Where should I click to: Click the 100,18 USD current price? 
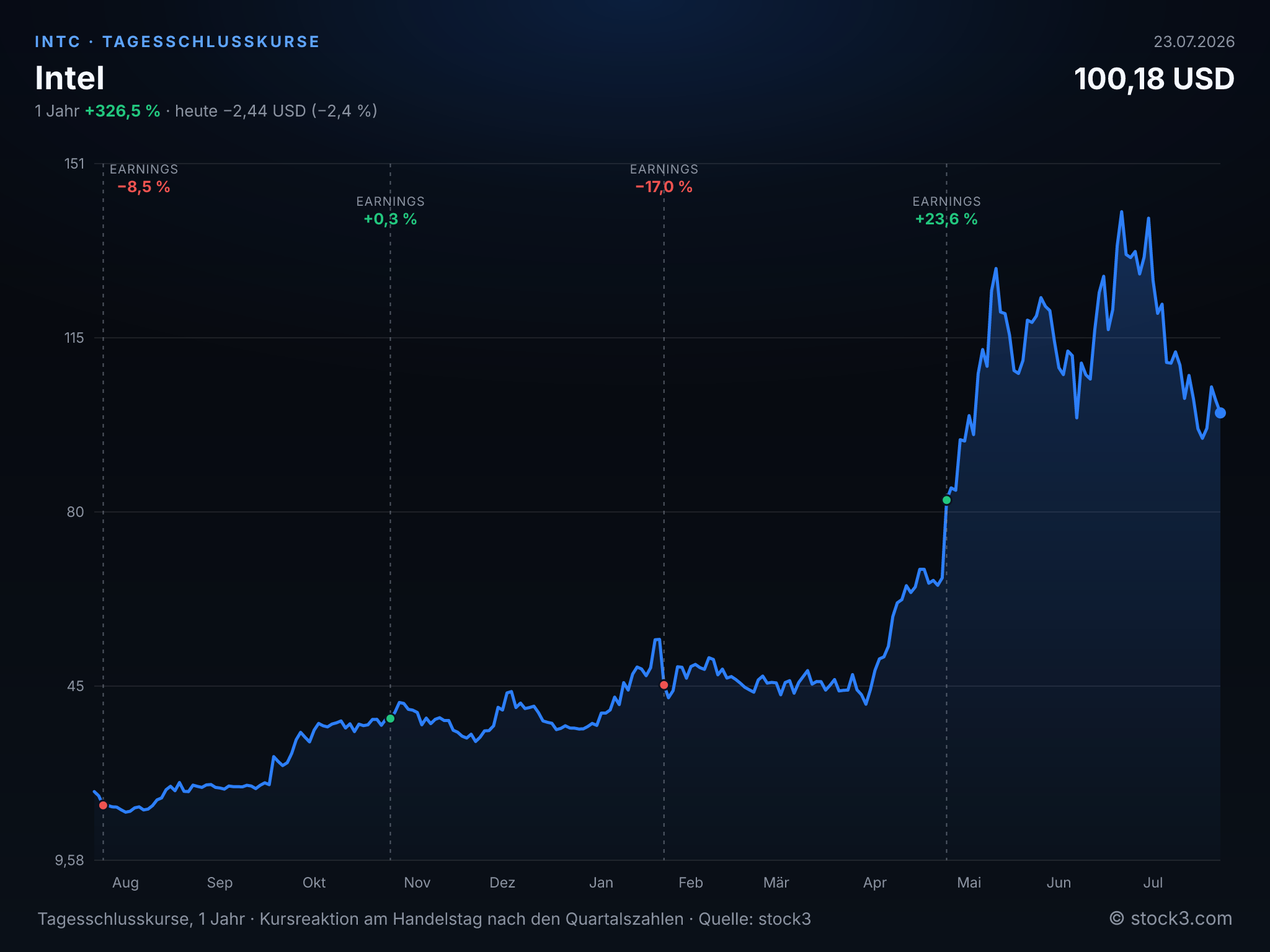click(1154, 79)
